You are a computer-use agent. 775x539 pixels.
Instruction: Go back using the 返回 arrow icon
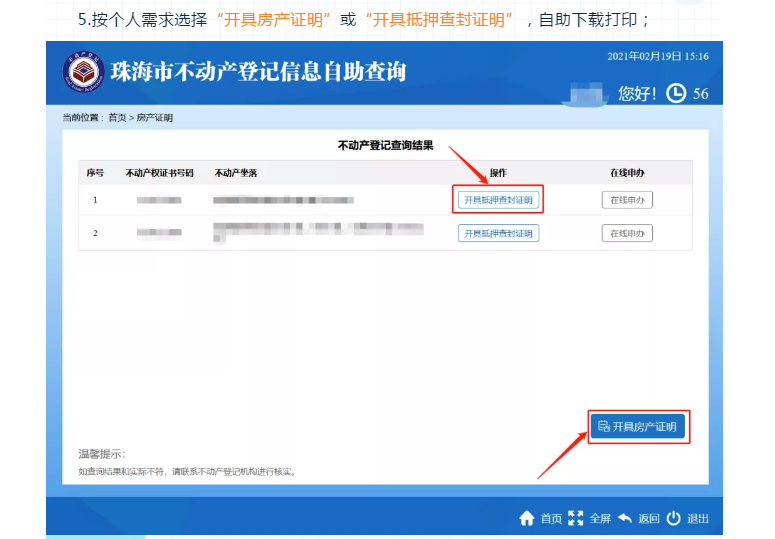click(x=625, y=518)
